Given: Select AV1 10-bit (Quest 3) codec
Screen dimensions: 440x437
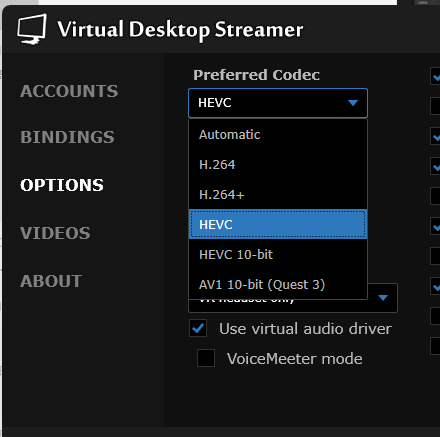Looking at the screenshot, I should (x=278, y=285).
